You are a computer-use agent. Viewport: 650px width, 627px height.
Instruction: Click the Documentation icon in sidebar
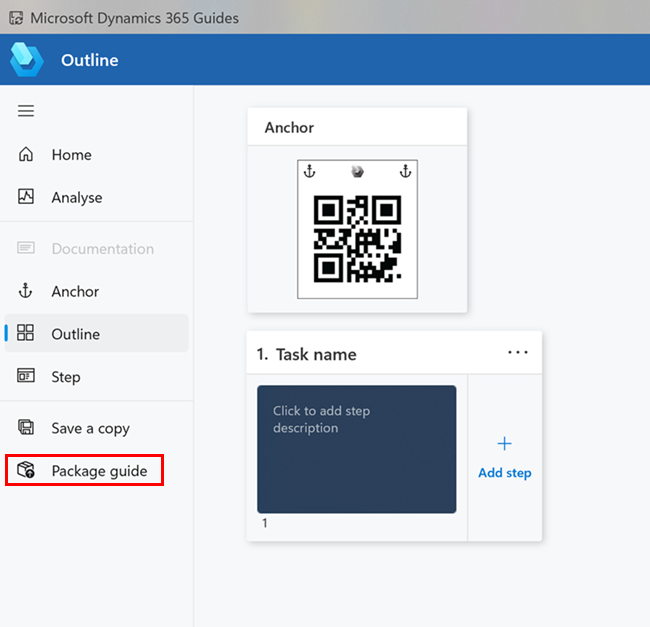pos(26,248)
